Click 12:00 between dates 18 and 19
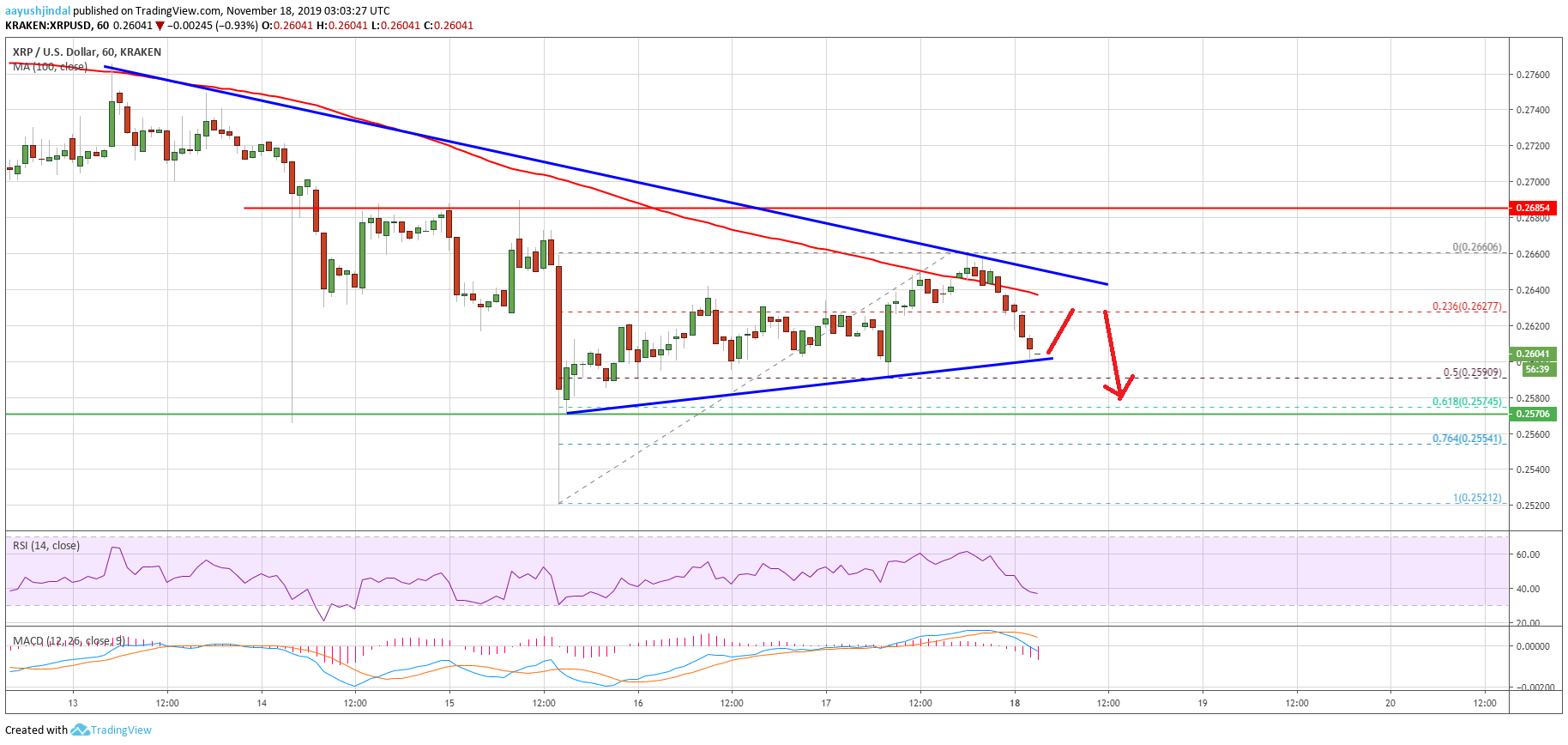The height and width of the screenshot is (745, 1568). click(1108, 703)
